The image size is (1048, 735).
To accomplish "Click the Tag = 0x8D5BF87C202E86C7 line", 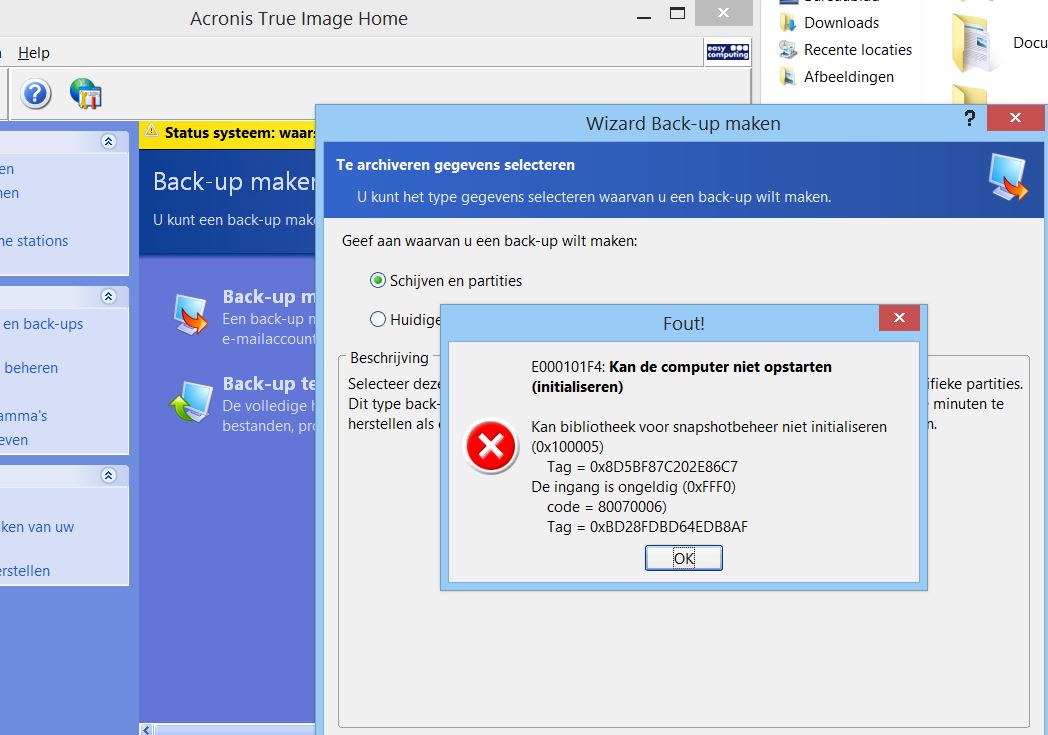I will (x=642, y=467).
